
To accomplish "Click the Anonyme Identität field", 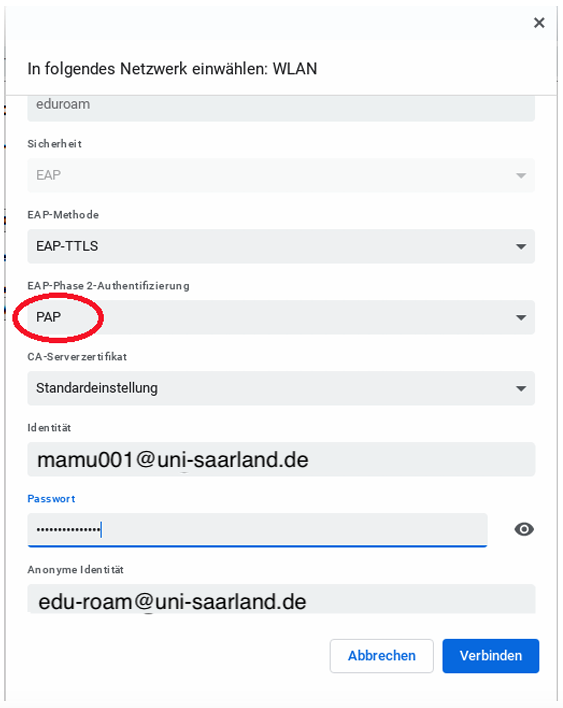I will [x=281, y=599].
